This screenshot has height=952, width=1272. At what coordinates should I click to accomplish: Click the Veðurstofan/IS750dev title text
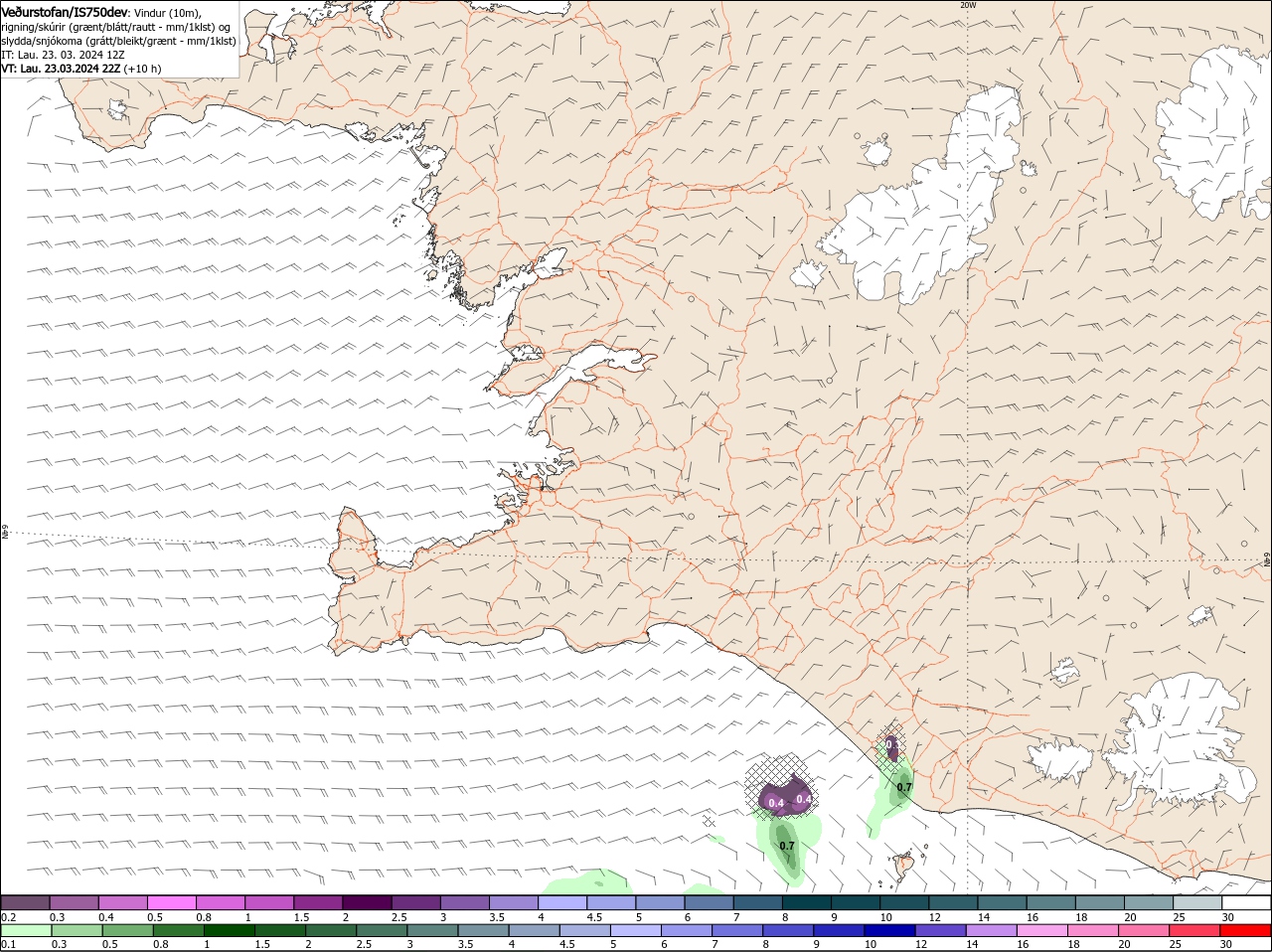point(65,11)
